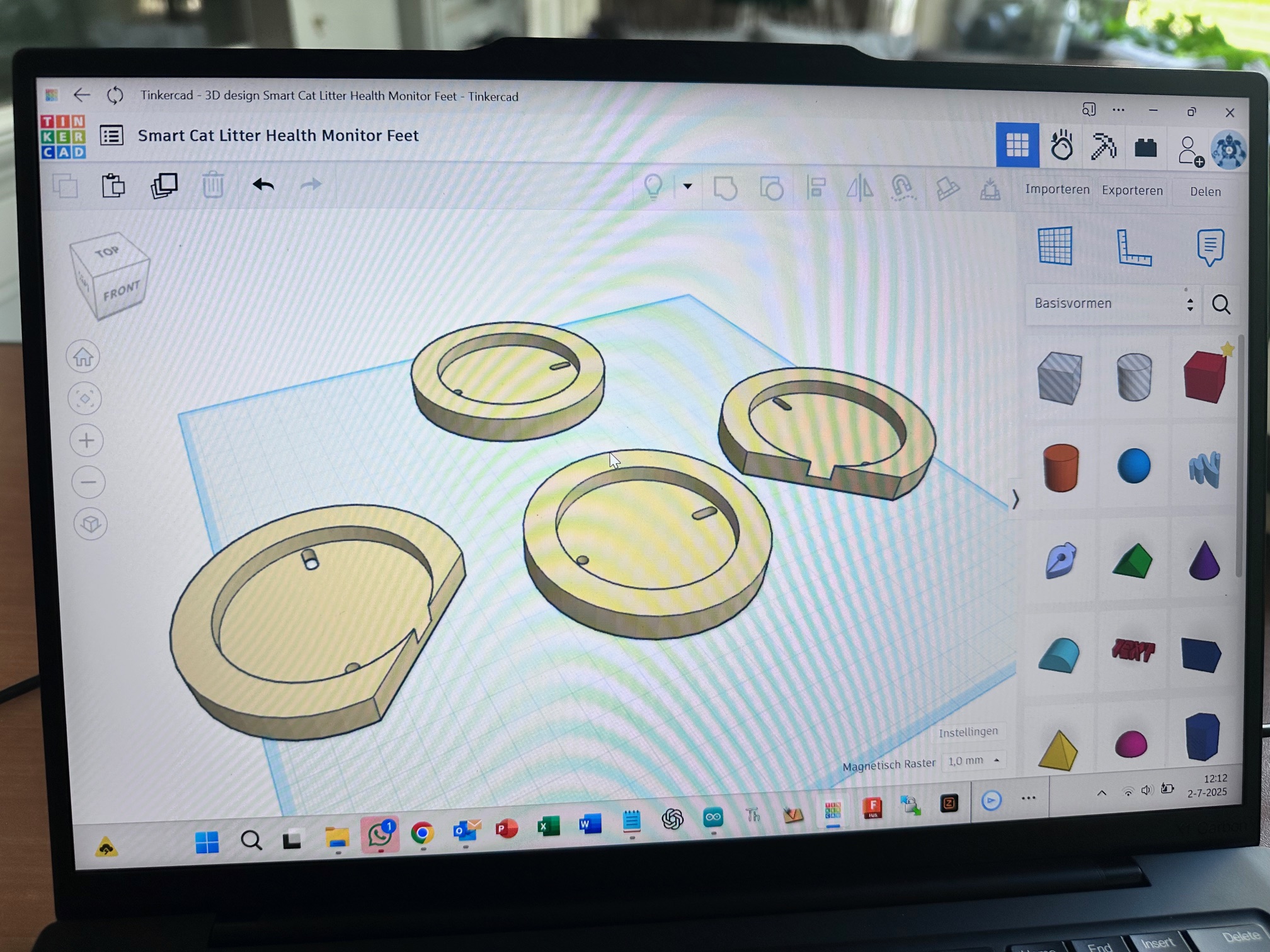Screen dimensions: 1270x952
Task: Open the Exporteren menu
Action: point(1132,191)
